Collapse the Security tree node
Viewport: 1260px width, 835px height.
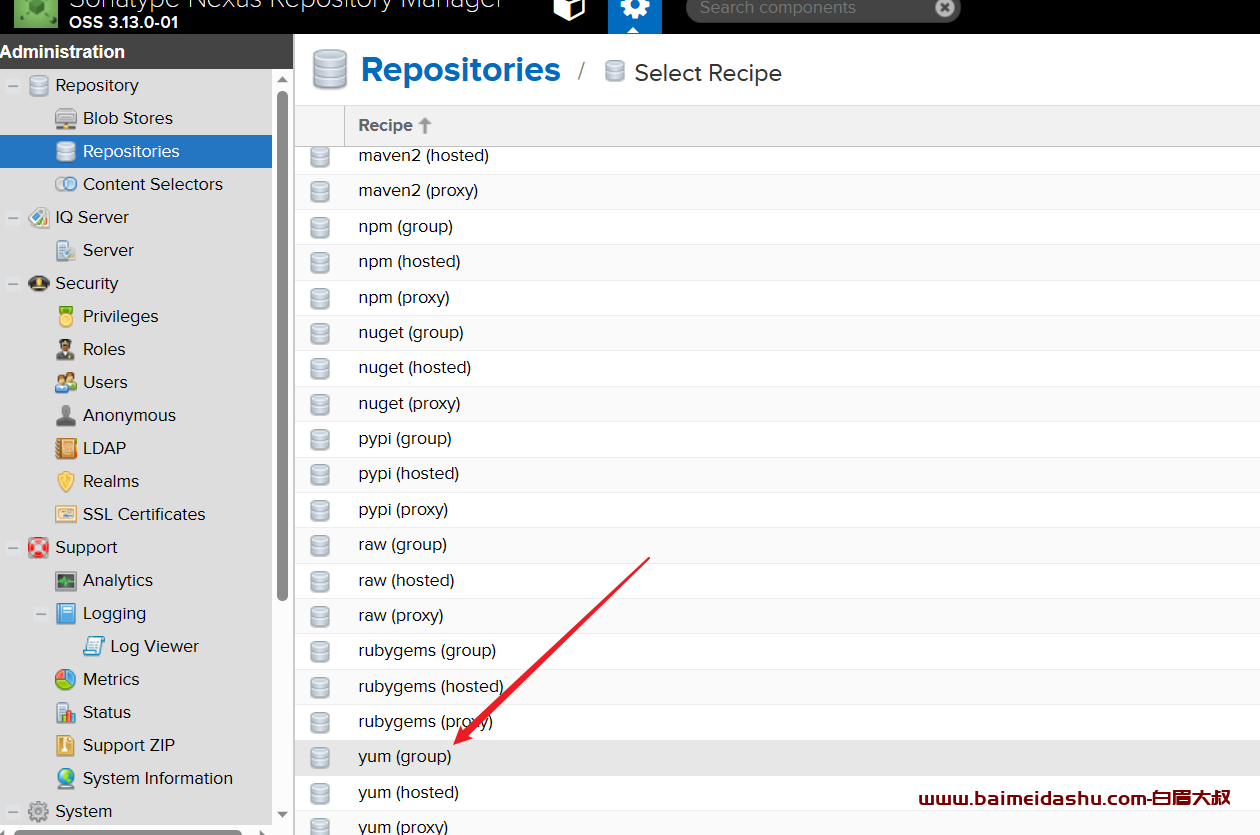(x=13, y=284)
